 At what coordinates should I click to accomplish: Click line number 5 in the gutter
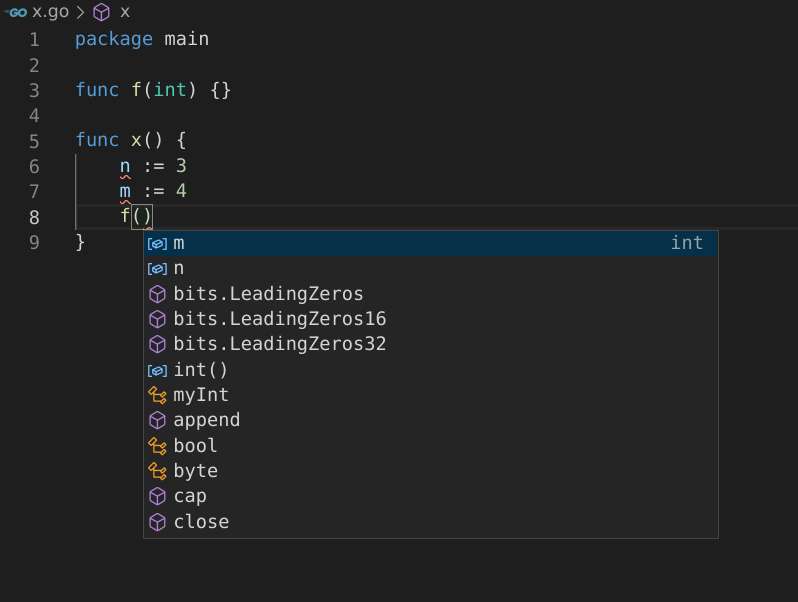click(34, 141)
